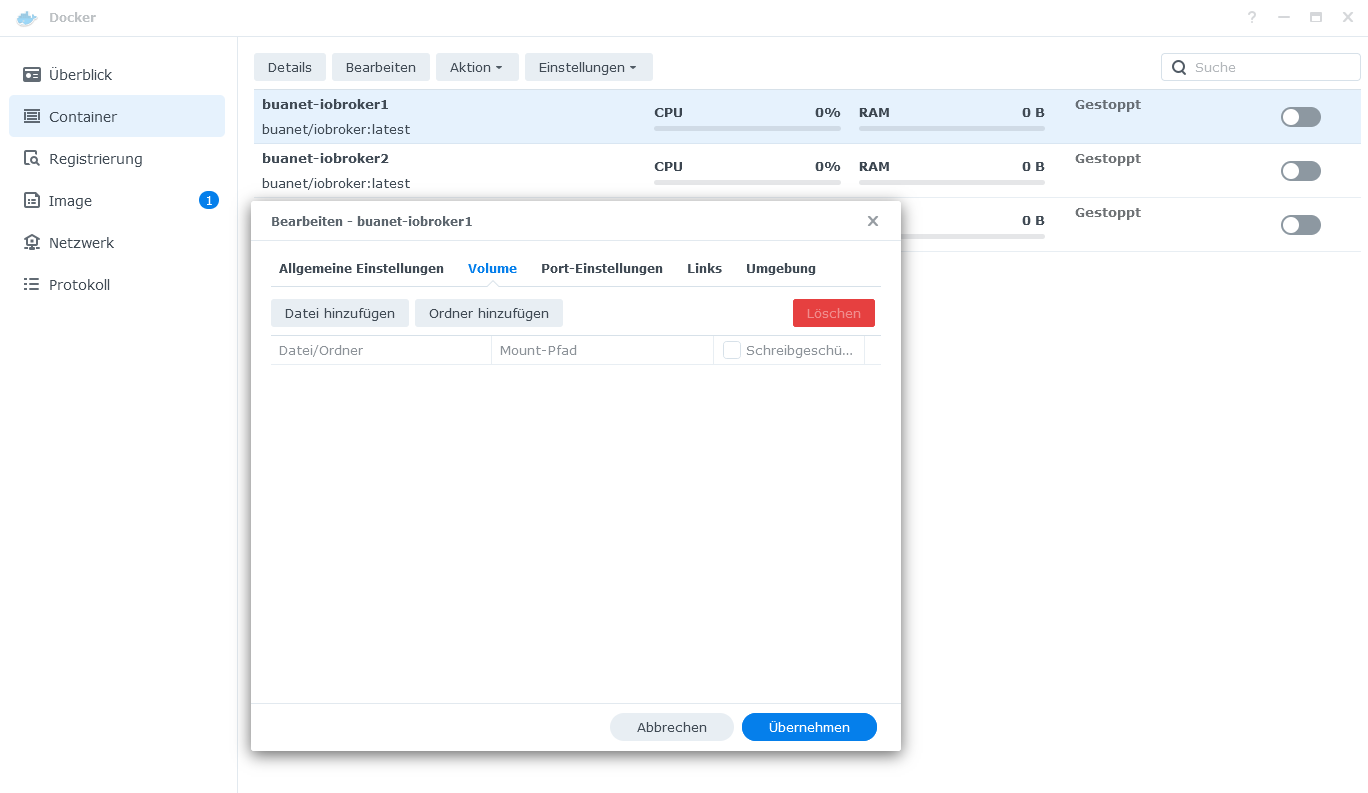Click the blue Übernehmen button
Viewport: 1368px width, 793px height.
click(x=808, y=727)
